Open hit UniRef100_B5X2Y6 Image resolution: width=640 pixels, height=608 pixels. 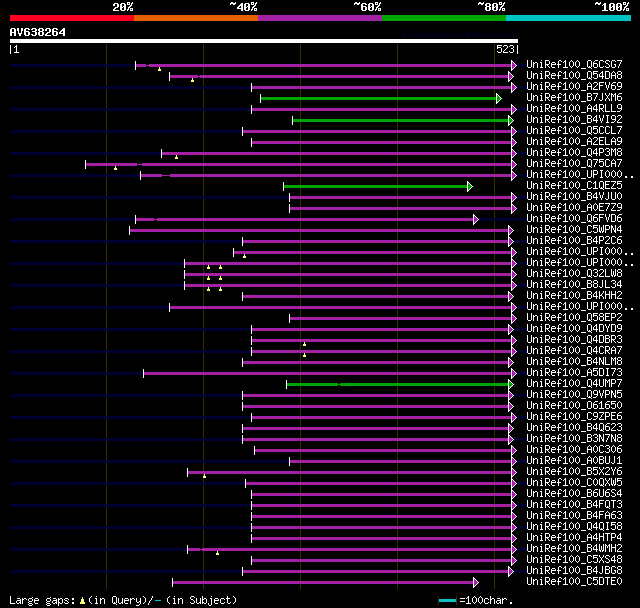pos(574,472)
